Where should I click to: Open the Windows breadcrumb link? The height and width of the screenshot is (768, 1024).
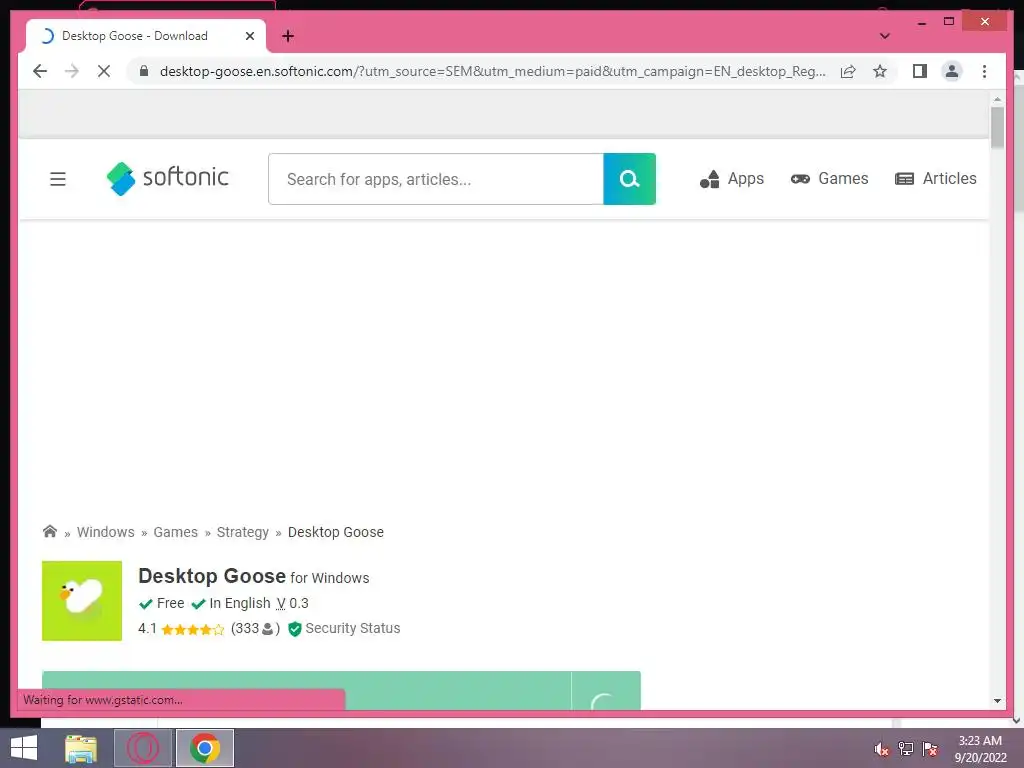pyautogui.click(x=105, y=532)
